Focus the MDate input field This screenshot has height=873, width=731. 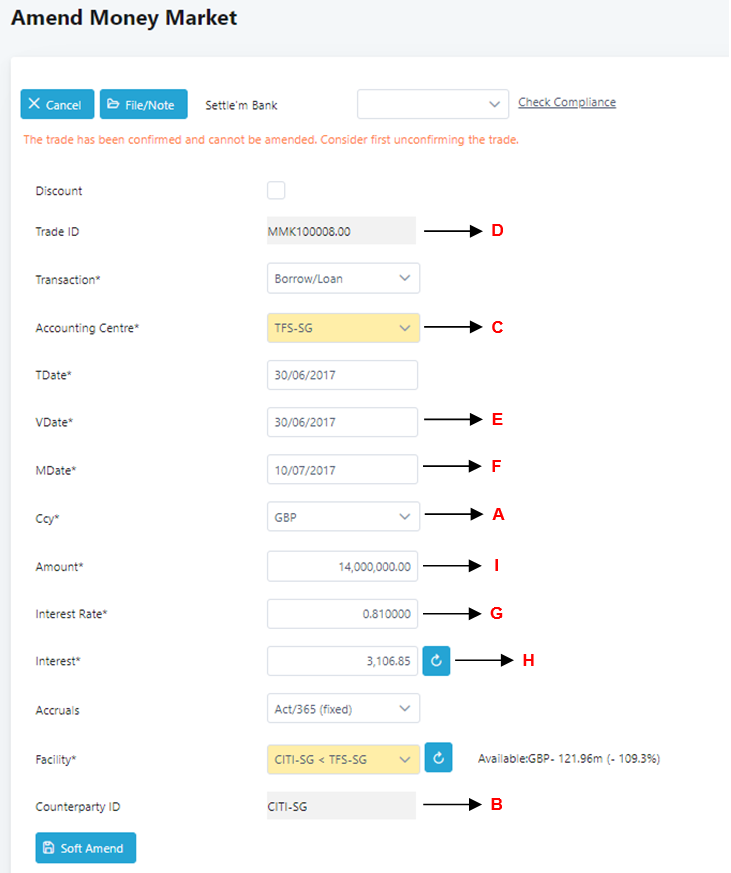point(342,469)
